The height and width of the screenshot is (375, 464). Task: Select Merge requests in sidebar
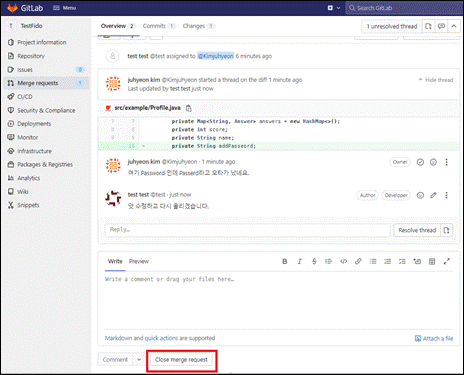(38, 83)
